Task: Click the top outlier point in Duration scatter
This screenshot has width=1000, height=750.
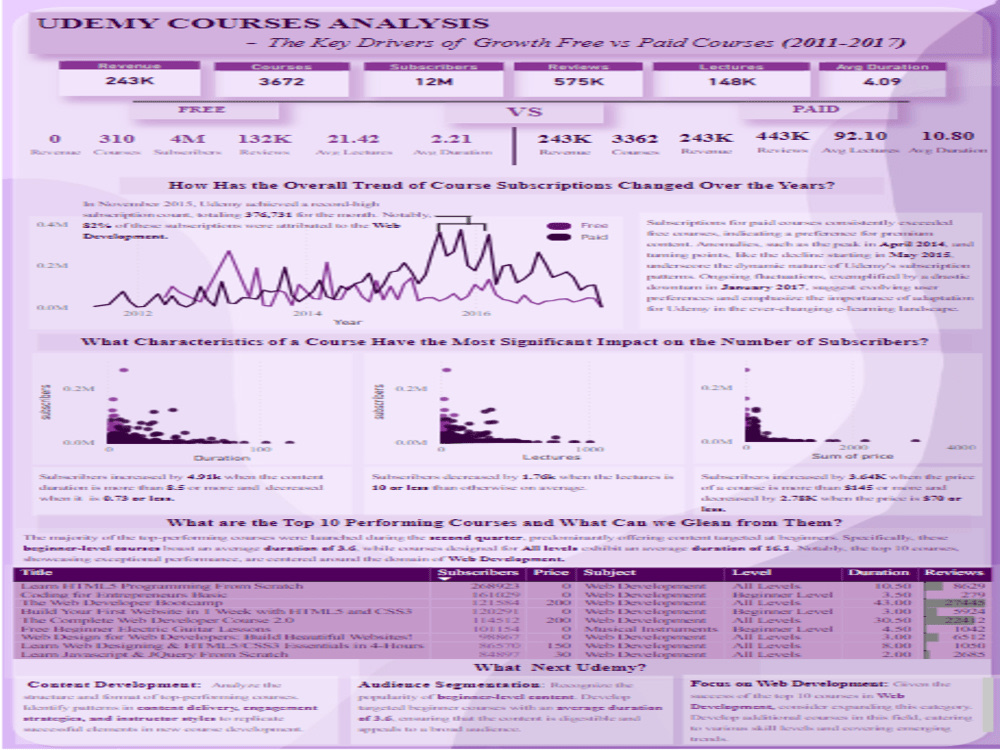Action: 124,370
